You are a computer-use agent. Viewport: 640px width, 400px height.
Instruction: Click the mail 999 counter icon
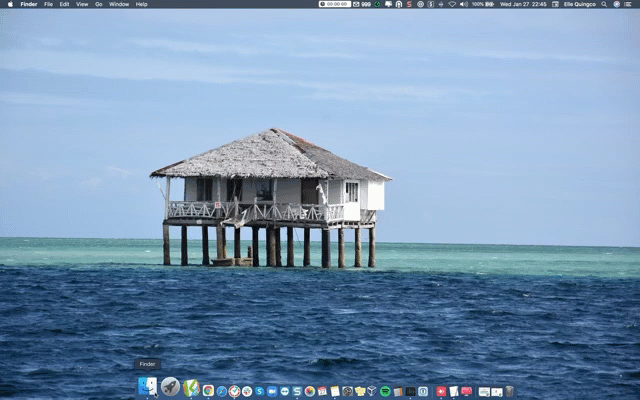coord(362,4)
